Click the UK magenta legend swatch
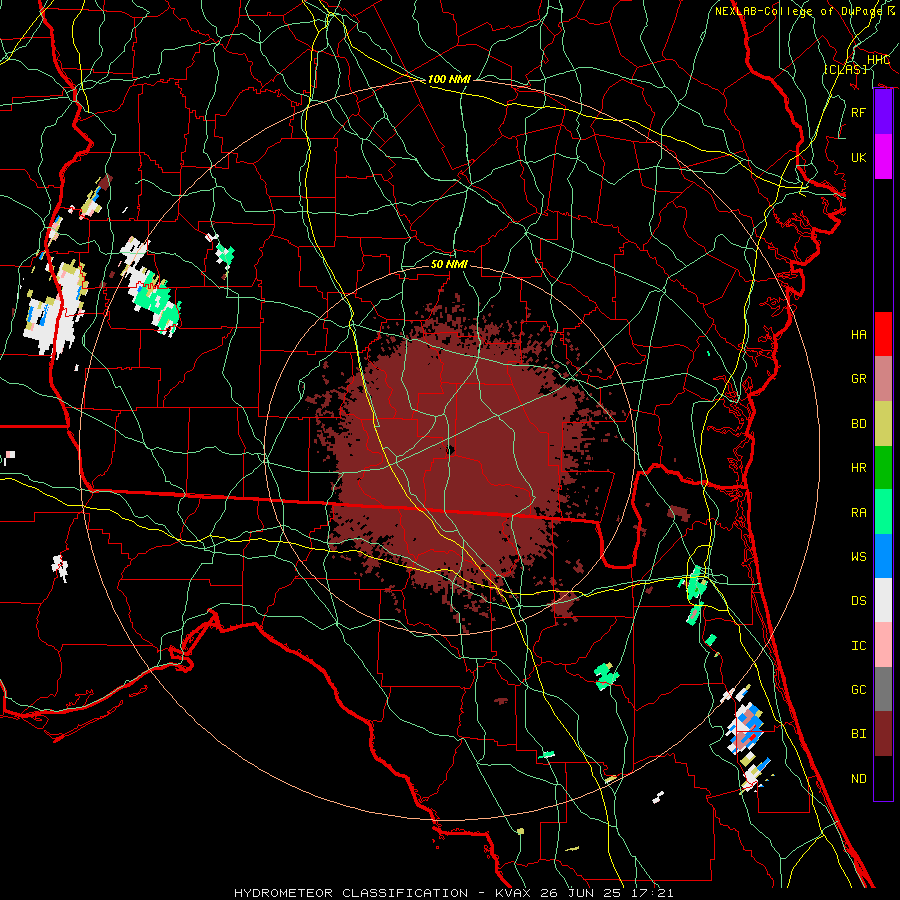The width and height of the screenshot is (900, 900). [x=883, y=157]
